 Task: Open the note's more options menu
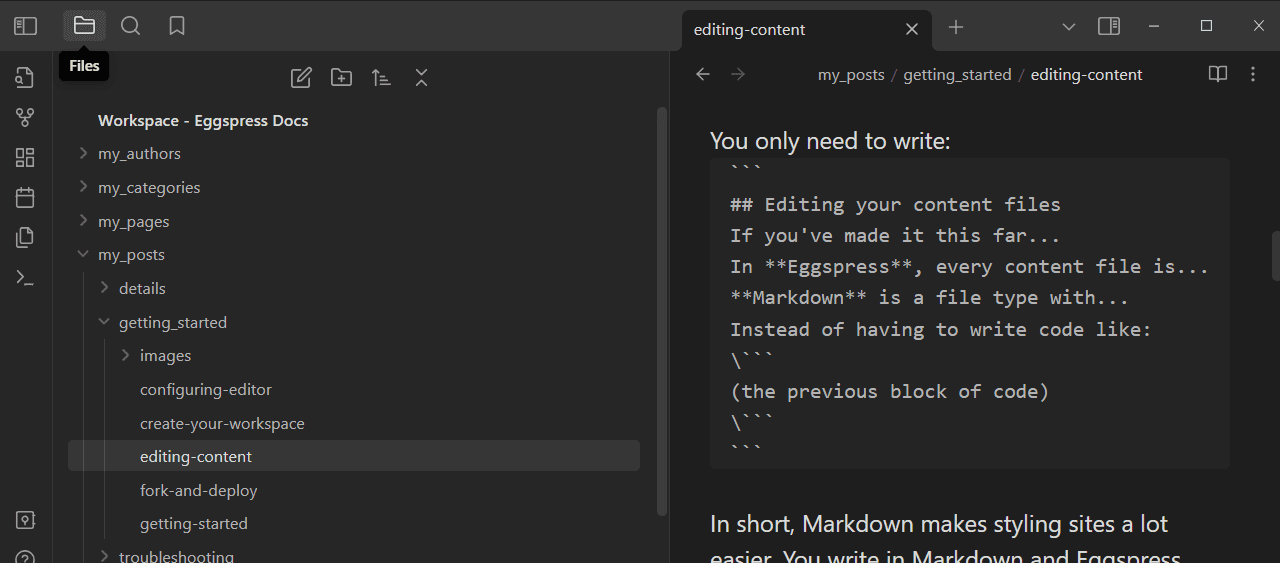[x=1253, y=74]
